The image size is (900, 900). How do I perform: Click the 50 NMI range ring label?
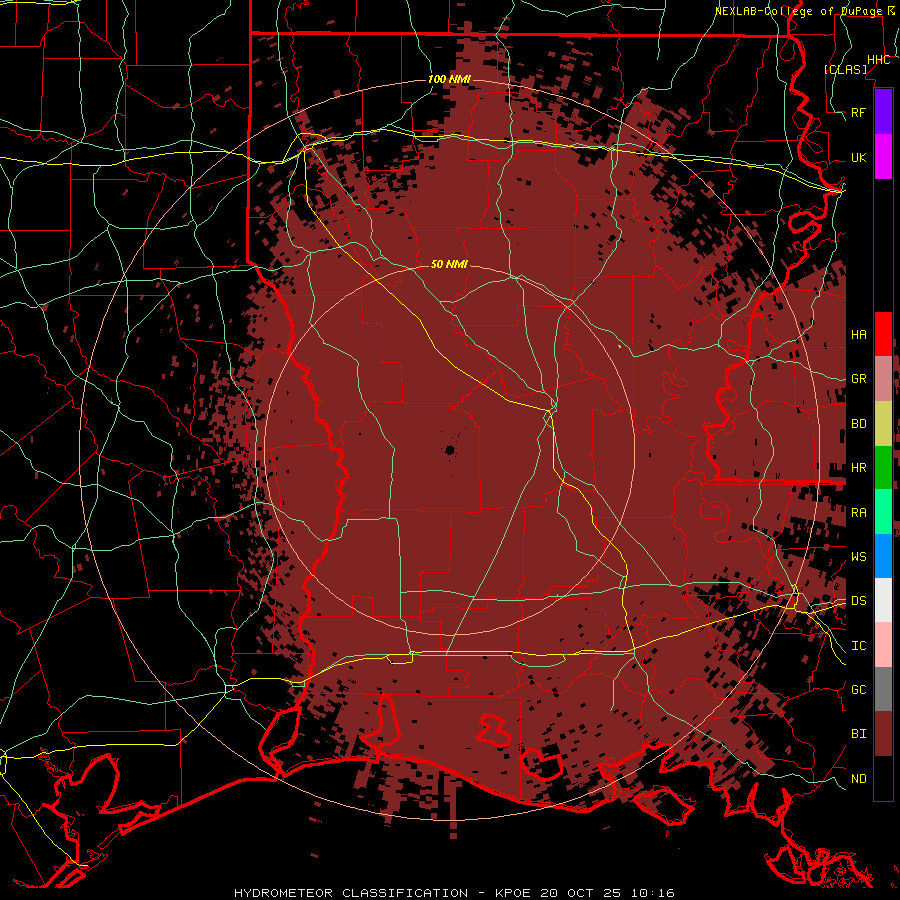click(x=449, y=264)
